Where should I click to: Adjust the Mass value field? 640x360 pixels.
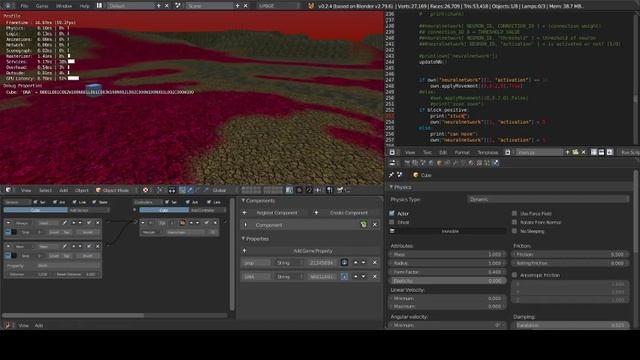click(447, 255)
